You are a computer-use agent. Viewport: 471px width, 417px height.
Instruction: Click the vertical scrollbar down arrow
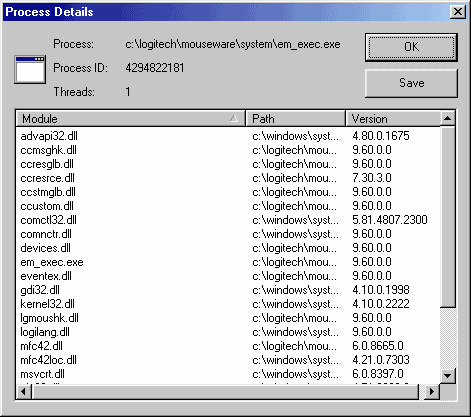(448, 376)
